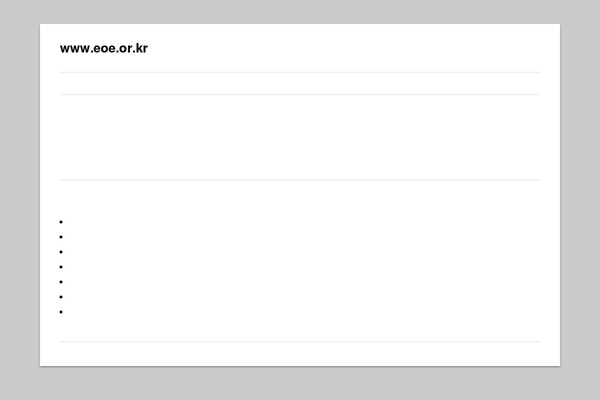Click the bottom divider line below bullets

click(300, 341)
